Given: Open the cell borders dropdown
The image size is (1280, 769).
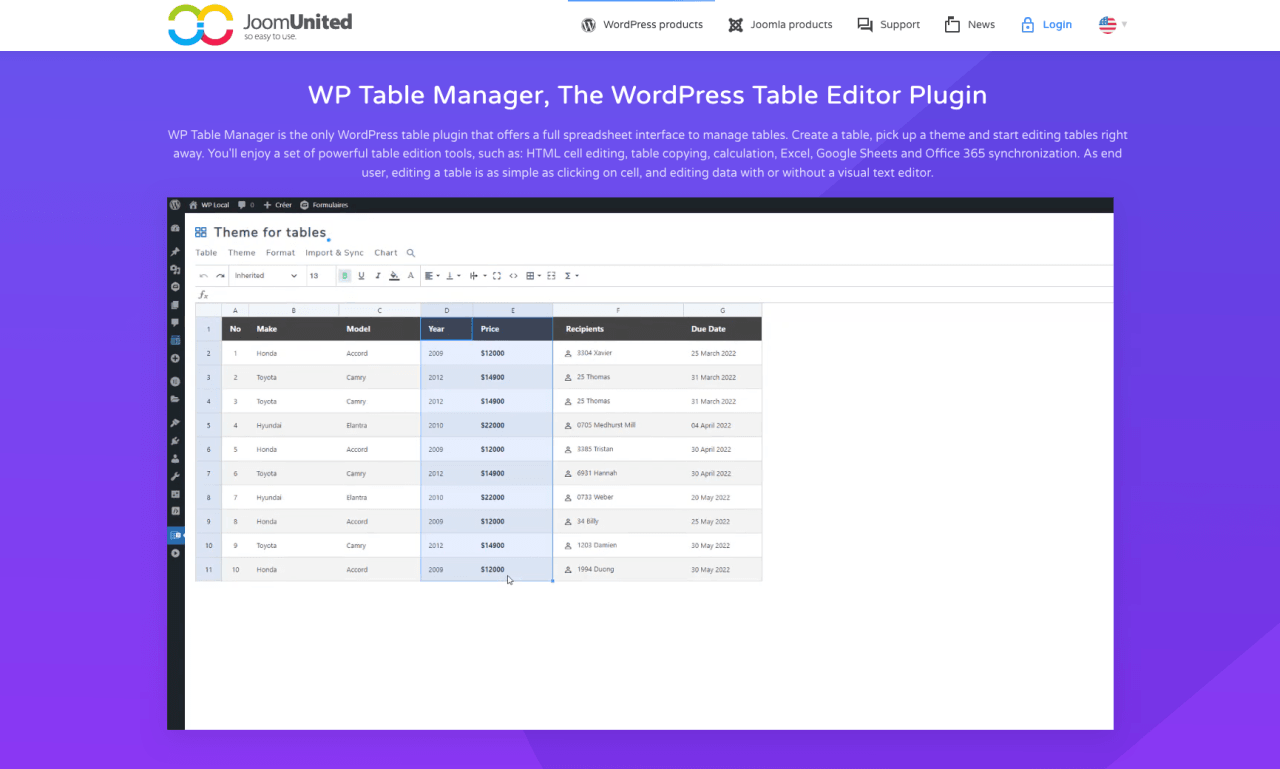Looking at the screenshot, I should tap(533, 276).
